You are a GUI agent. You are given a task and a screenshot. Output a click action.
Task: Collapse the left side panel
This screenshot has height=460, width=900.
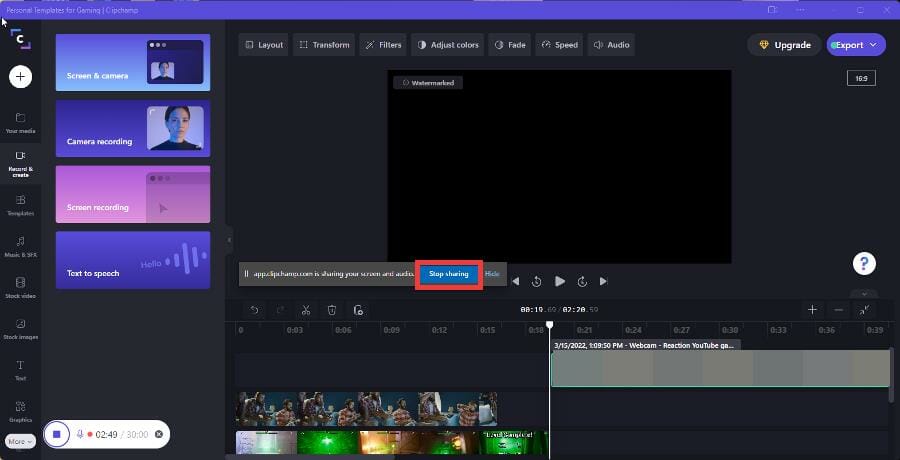tap(228, 240)
